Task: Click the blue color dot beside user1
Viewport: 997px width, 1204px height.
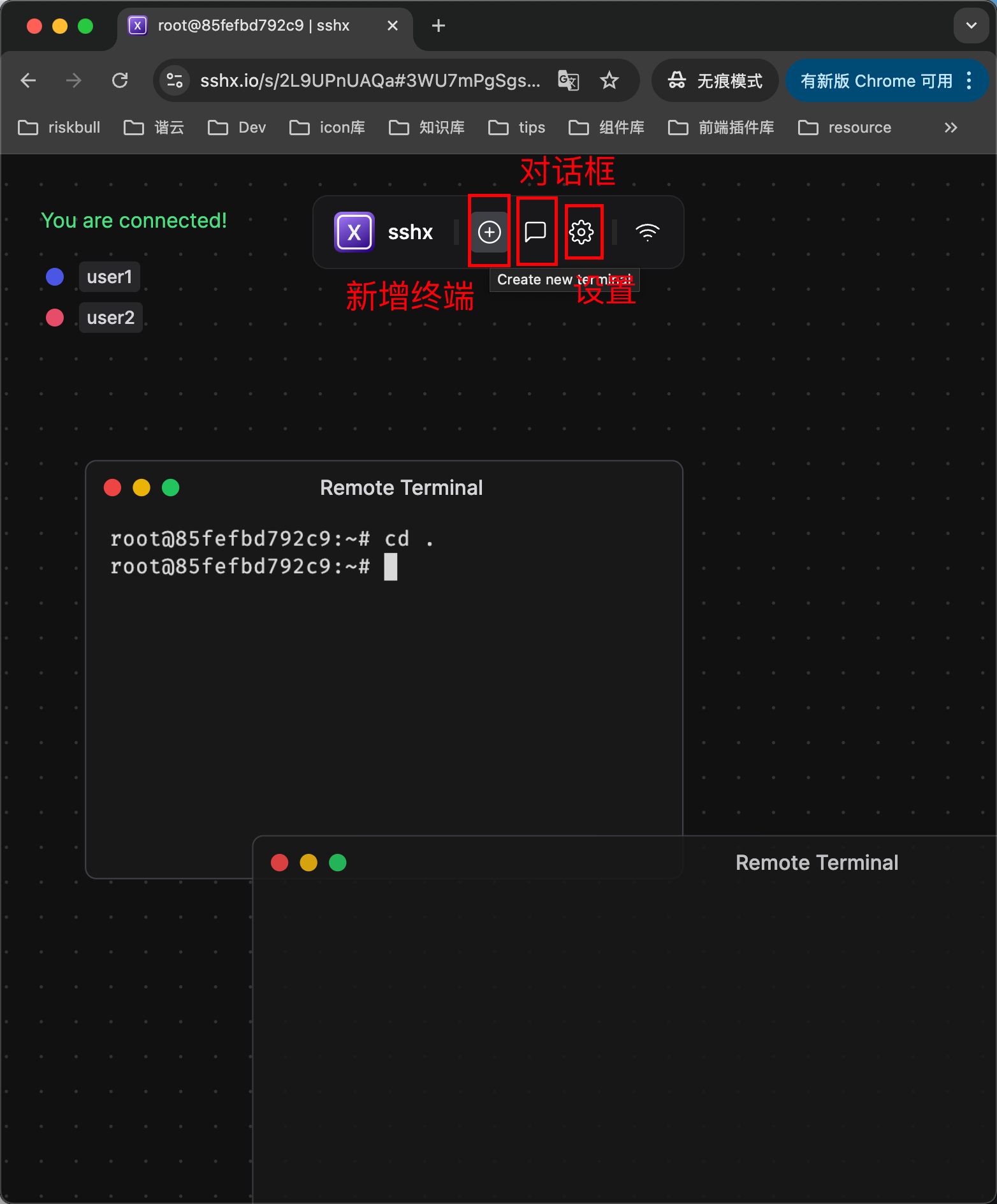Action: pos(55,277)
